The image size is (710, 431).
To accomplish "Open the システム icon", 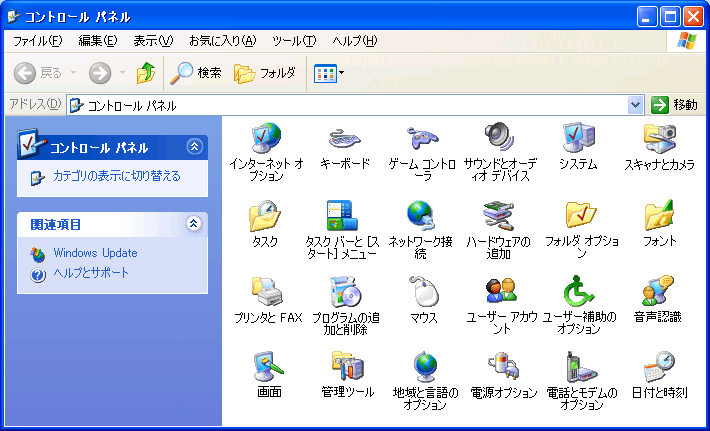I will coord(578,138).
